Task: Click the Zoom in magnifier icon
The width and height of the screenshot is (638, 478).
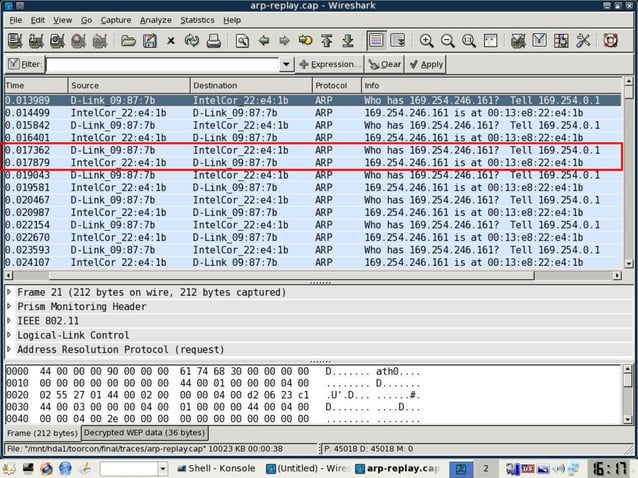Action: click(426, 41)
